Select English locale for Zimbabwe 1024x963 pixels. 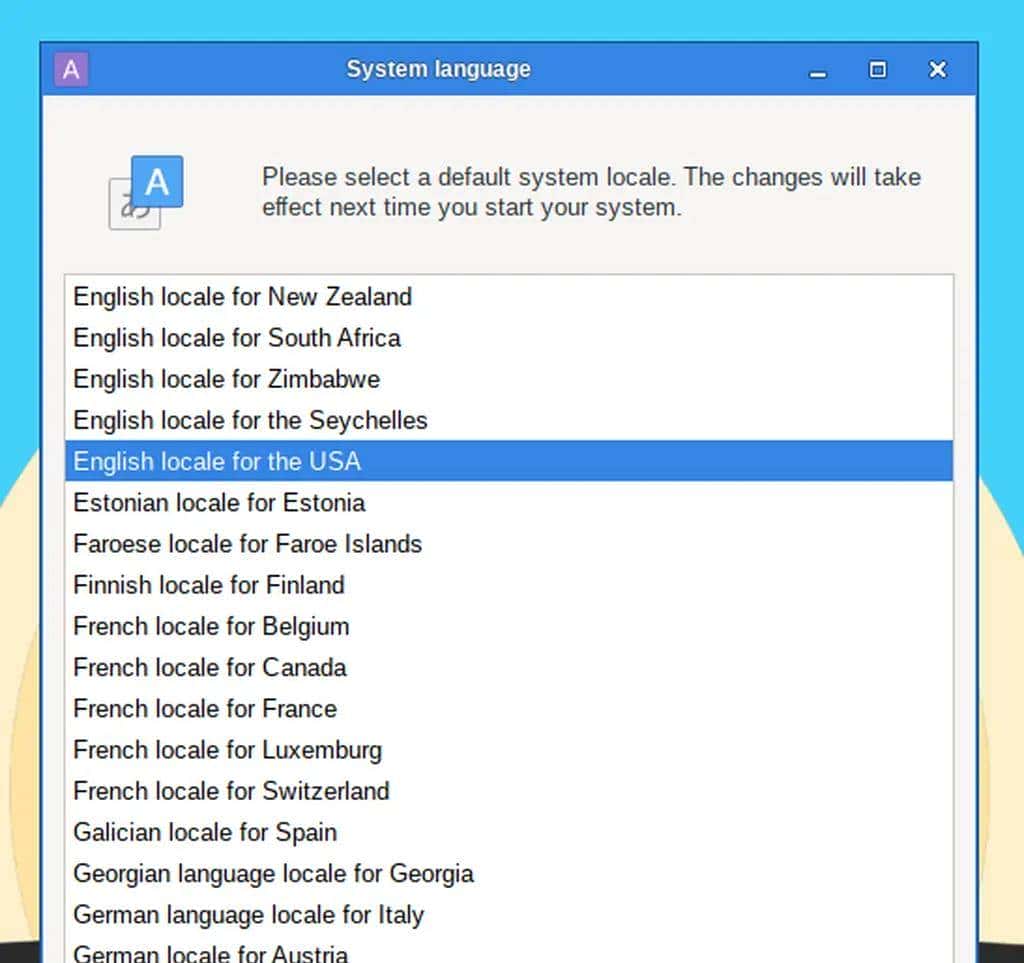(x=225, y=379)
